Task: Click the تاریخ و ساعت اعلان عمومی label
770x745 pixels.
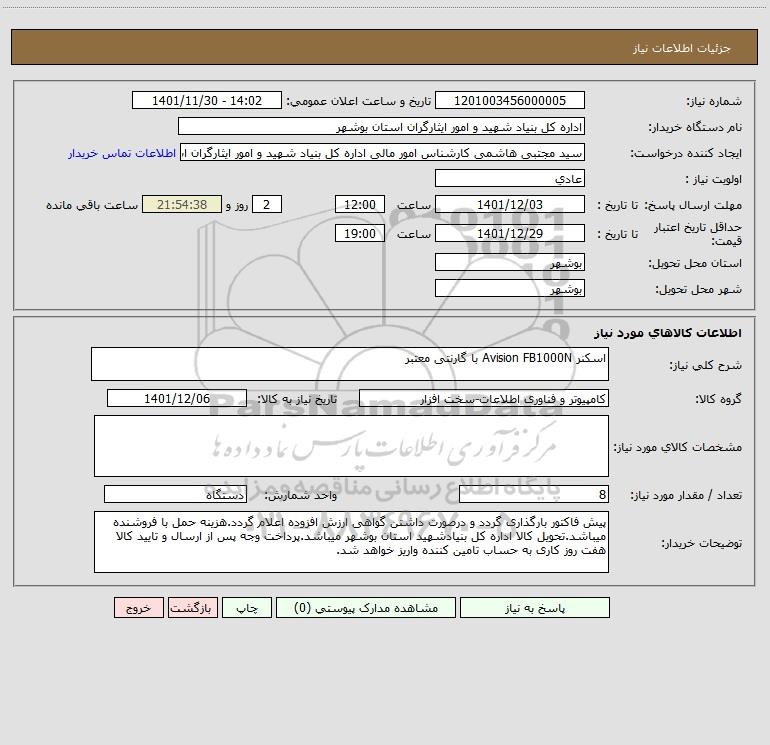Action: click(358, 101)
